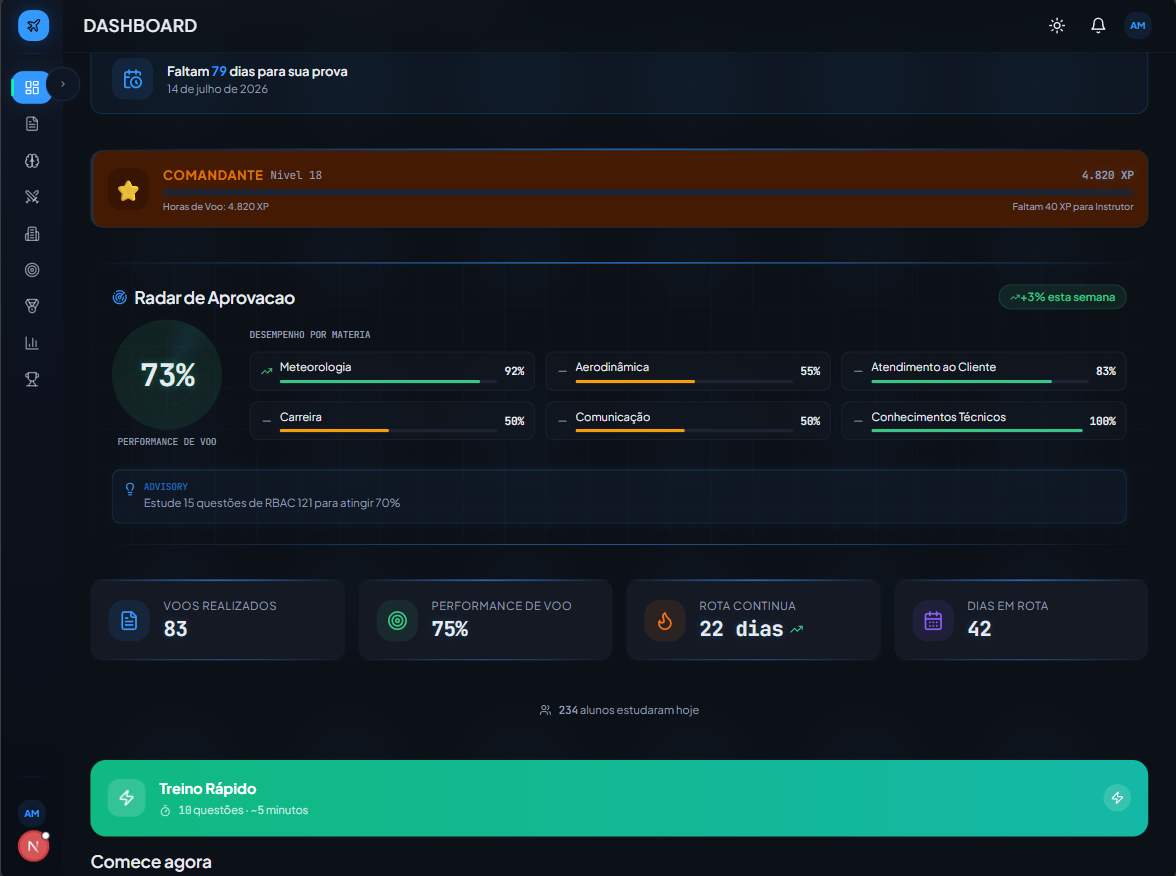Click the exam countdown calendar icon
The image size is (1176, 876).
[133, 79]
